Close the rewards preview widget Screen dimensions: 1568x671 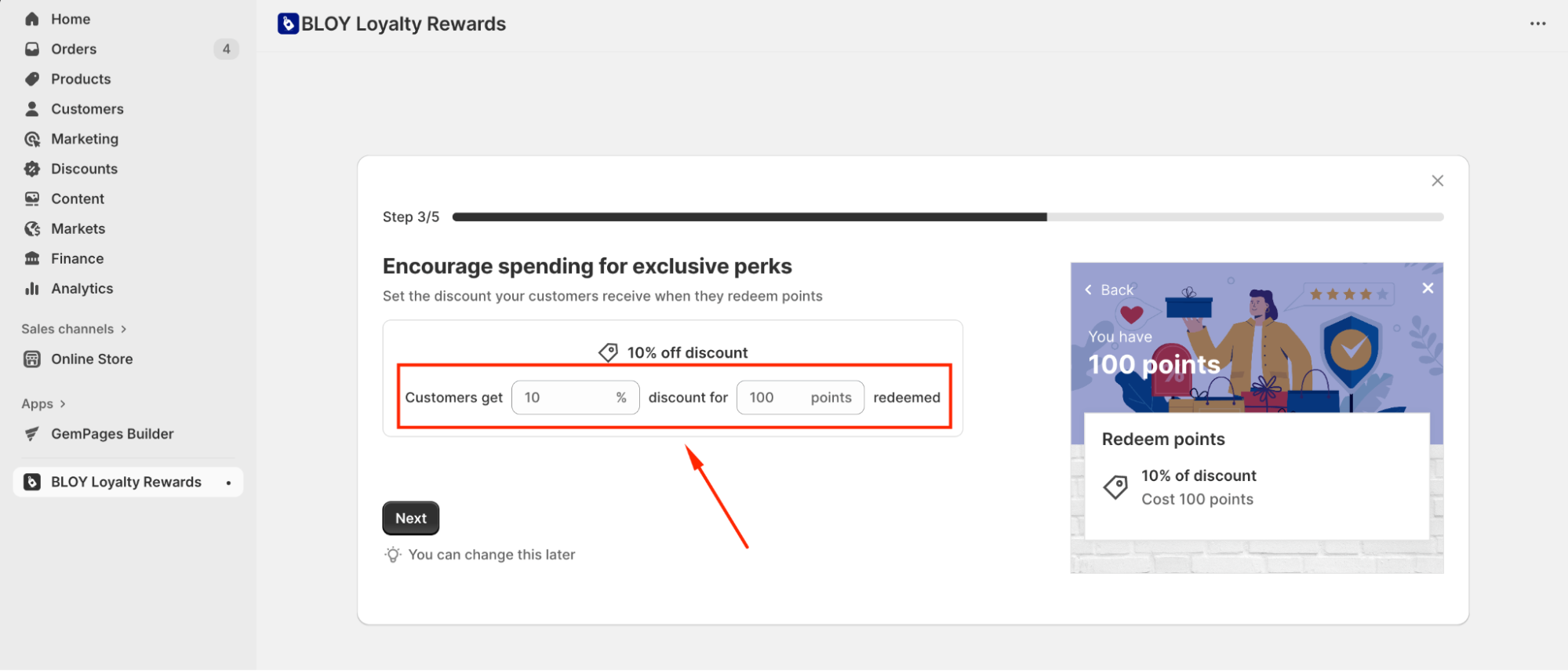[1428, 288]
